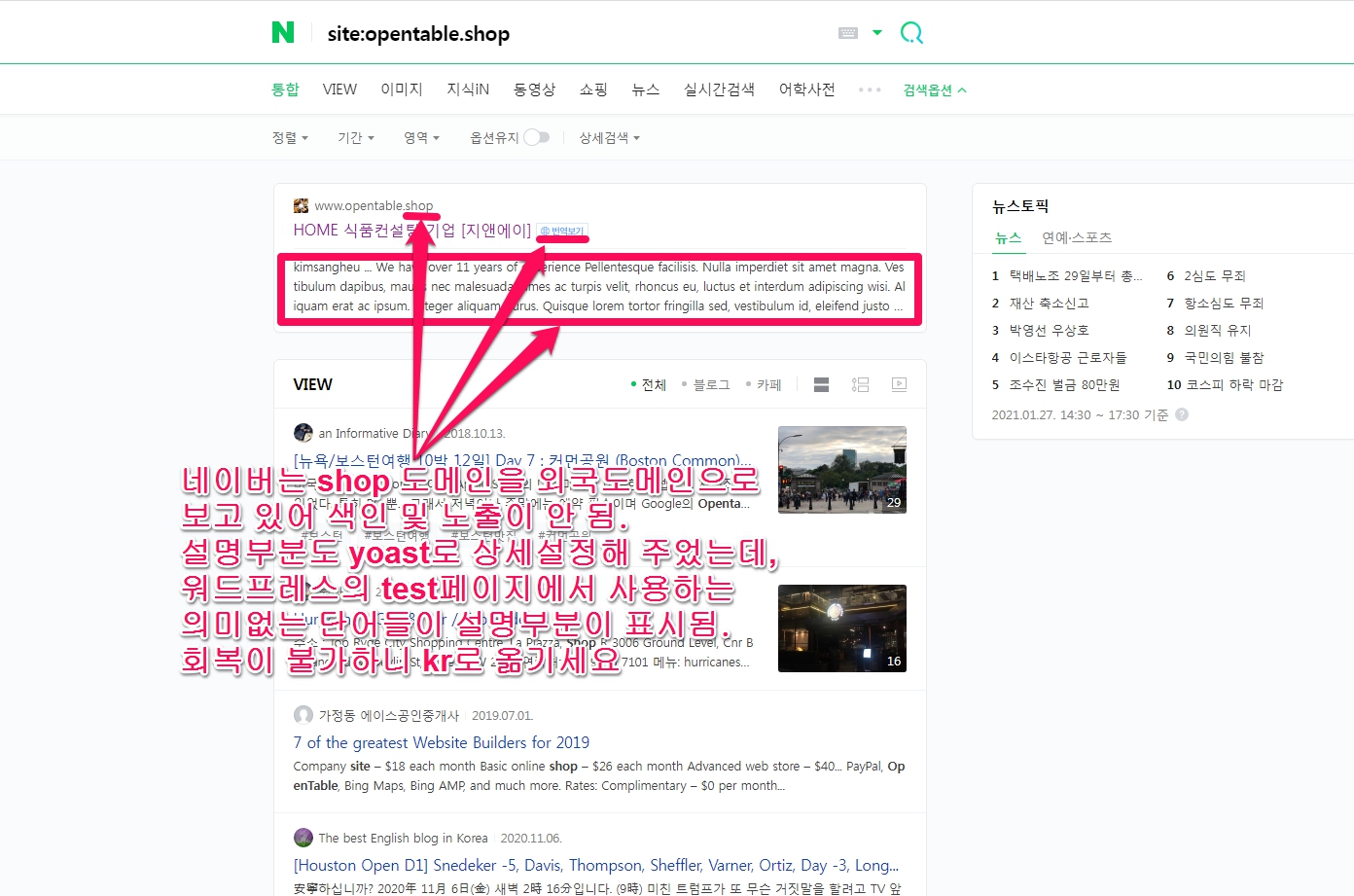Select the 연예·스포츠 tab in 뉴스토픽
The height and width of the screenshot is (896, 1354).
click(1077, 238)
